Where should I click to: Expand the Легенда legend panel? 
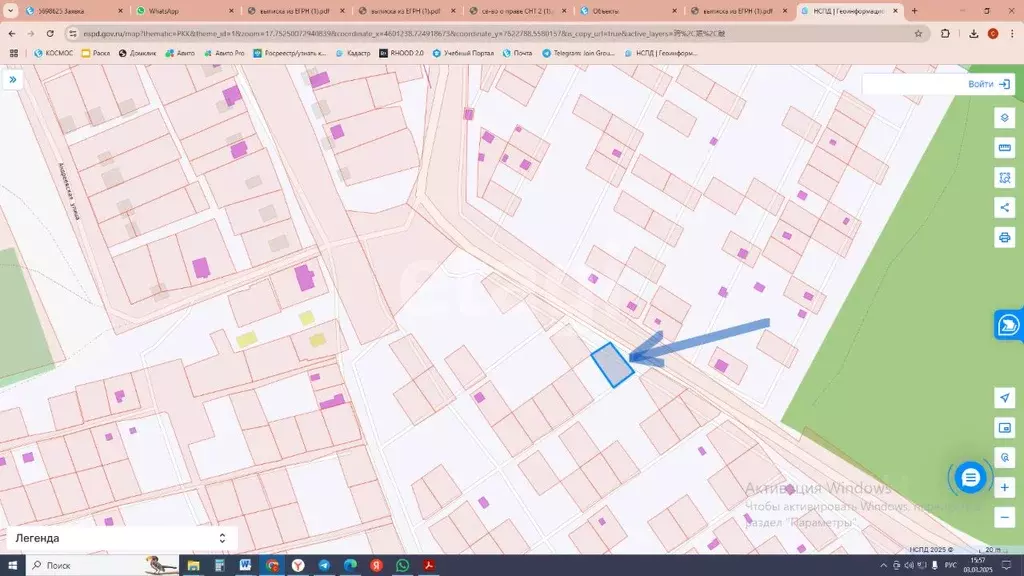tap(122, 538)
